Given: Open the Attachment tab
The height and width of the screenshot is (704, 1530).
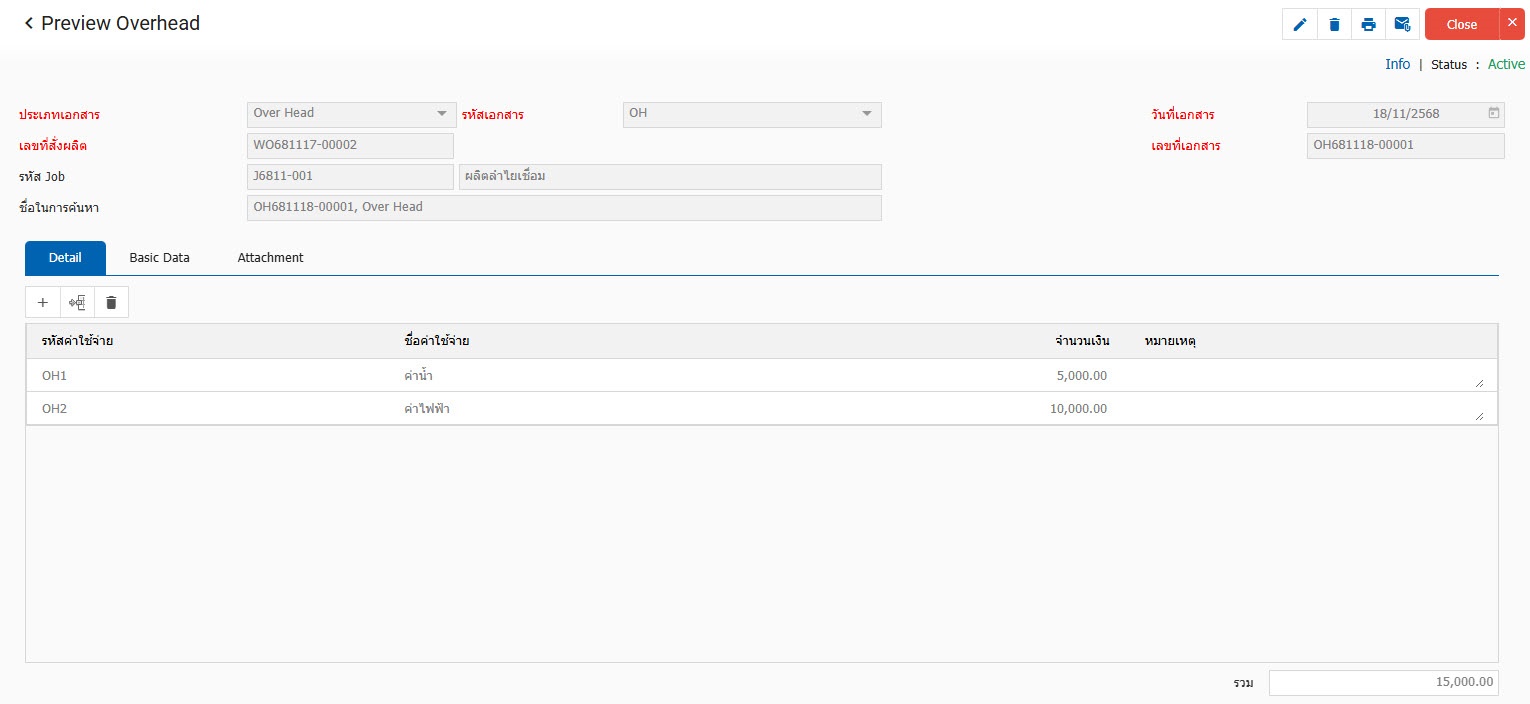Looking at the screenshot, I should point(270,258).
